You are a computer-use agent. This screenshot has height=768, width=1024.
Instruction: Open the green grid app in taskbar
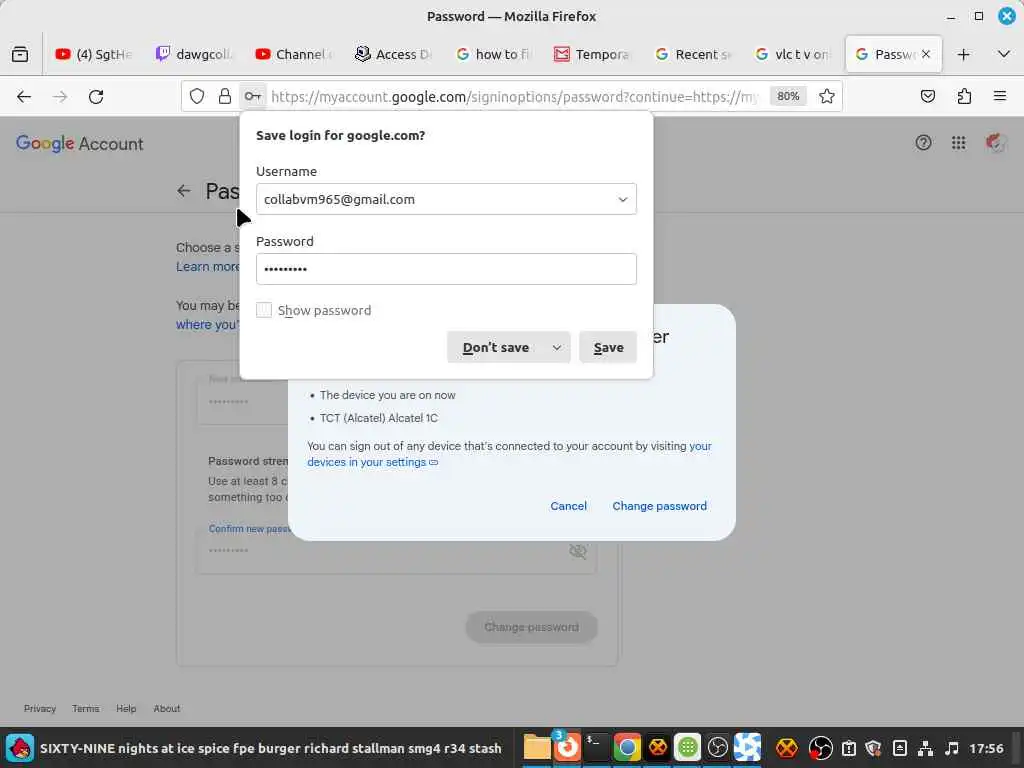(x=687, y=748)
